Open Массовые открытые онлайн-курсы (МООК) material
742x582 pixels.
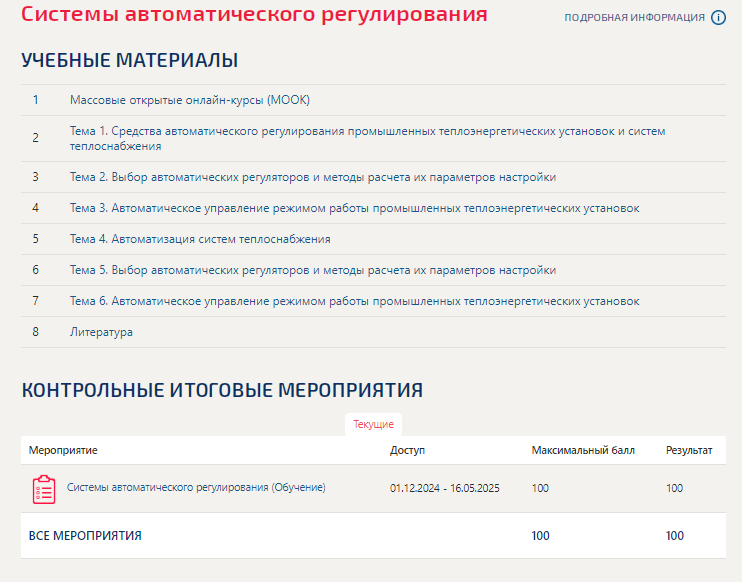click(x=190, y=100)
